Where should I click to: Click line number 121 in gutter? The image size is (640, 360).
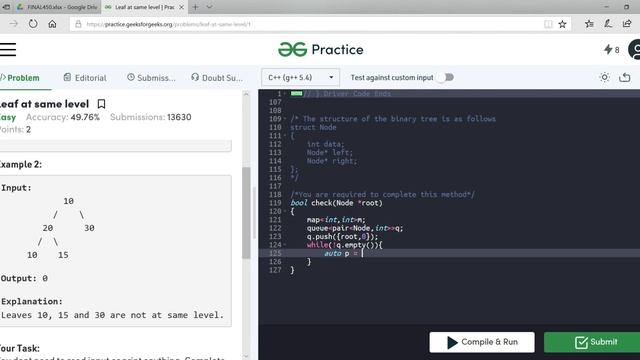click(x=275, y=220)
